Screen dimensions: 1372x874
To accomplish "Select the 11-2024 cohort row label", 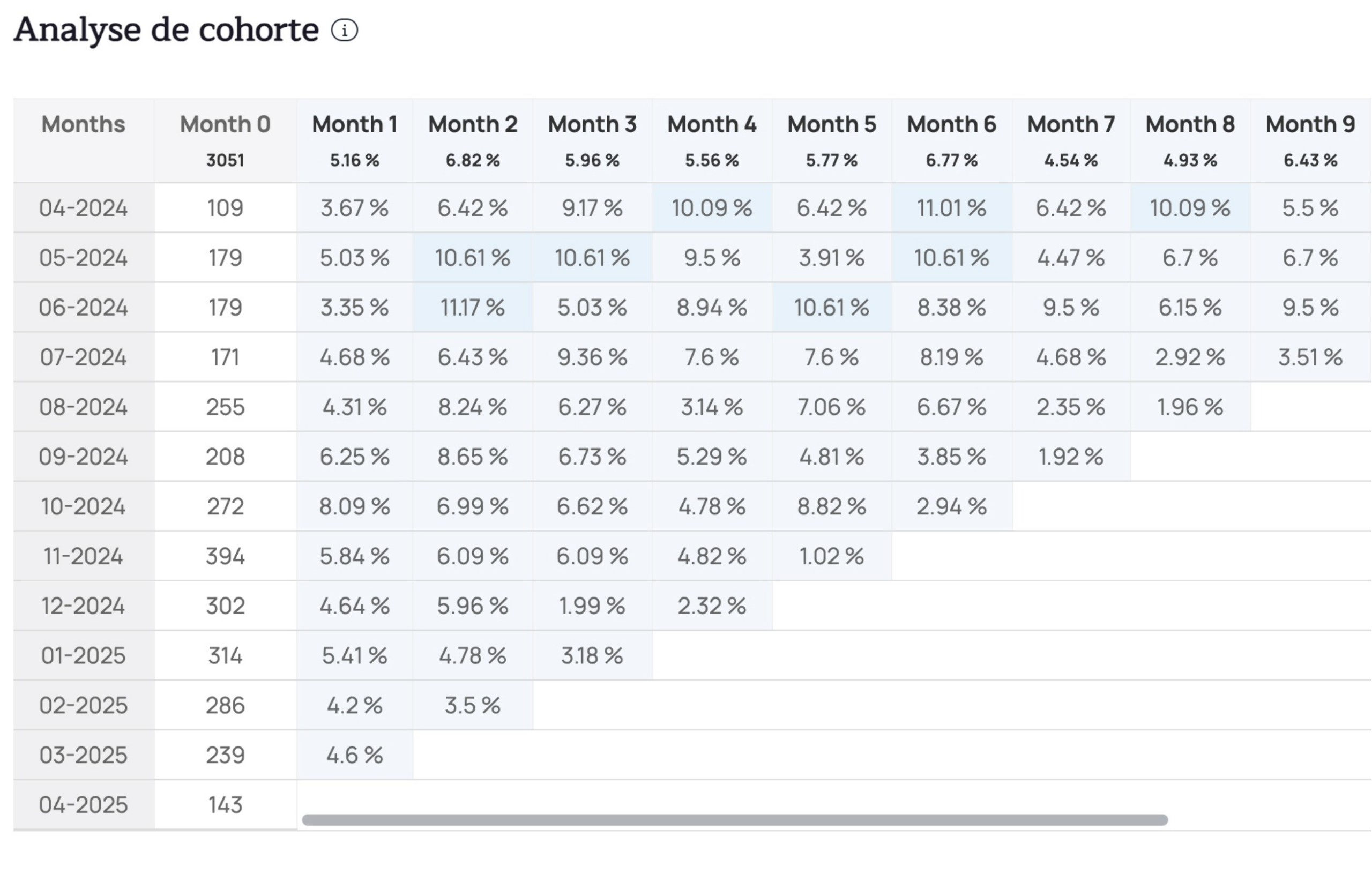I will click(x=83, y=556).
